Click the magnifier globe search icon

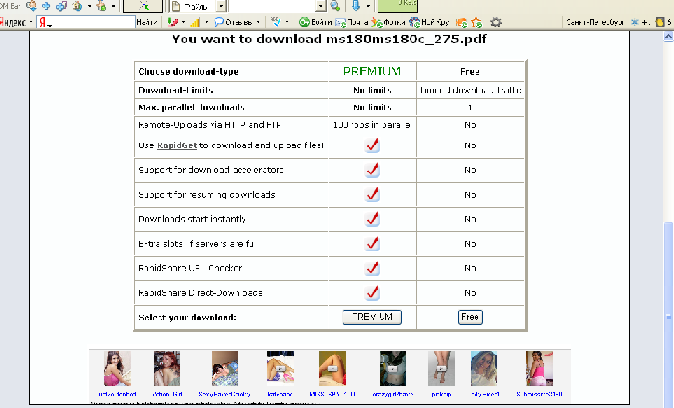335,6
